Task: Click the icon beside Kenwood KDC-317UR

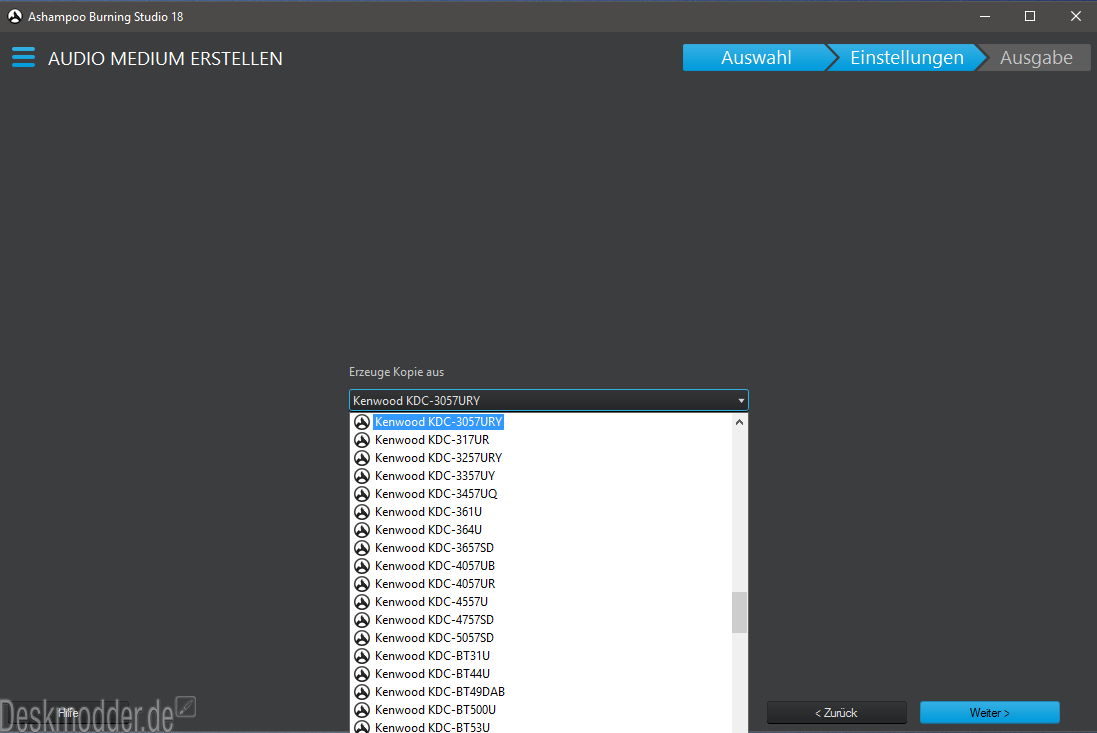Action: click(362, 440)
